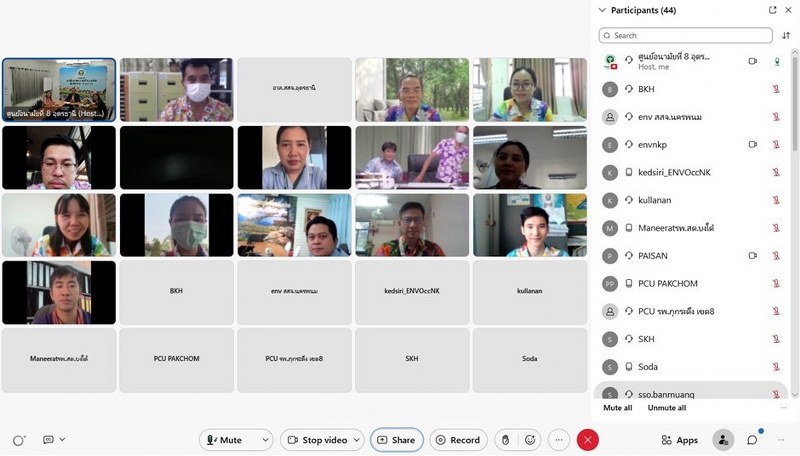Open more options in control bar
Screen dimensions: 800x456
[559, 440]
